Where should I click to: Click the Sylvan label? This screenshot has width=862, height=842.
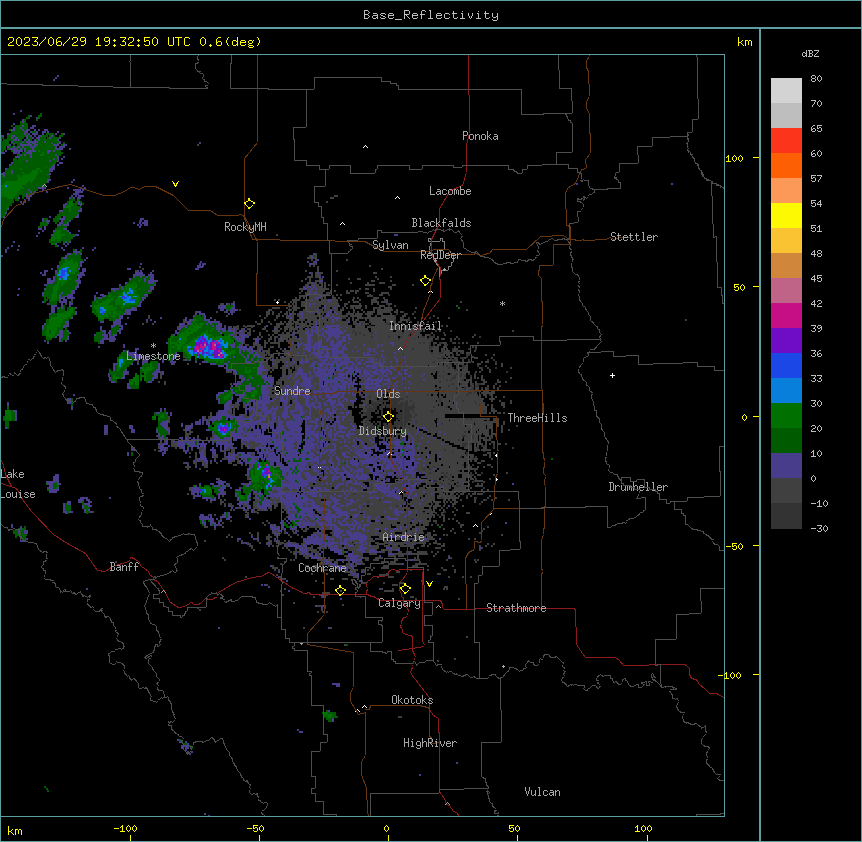(x=390, y=245)
